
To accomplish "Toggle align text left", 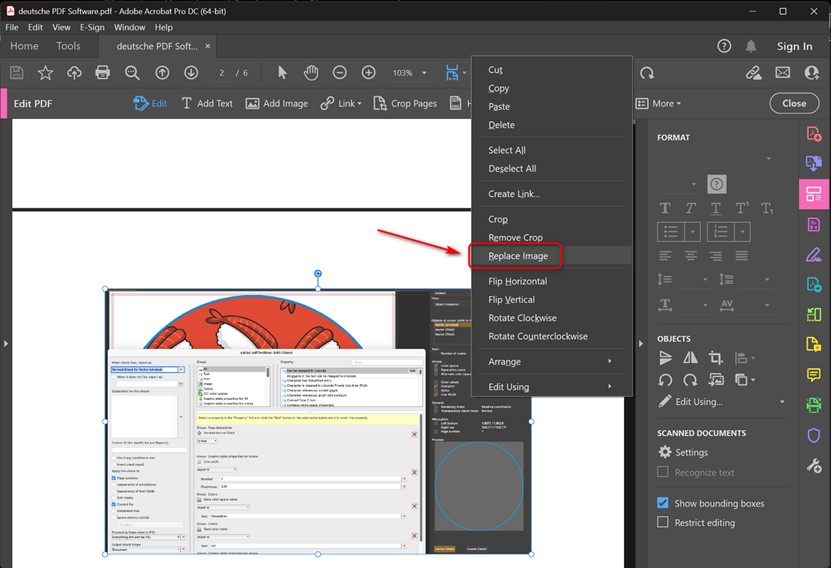I will [x=665, y=256].
